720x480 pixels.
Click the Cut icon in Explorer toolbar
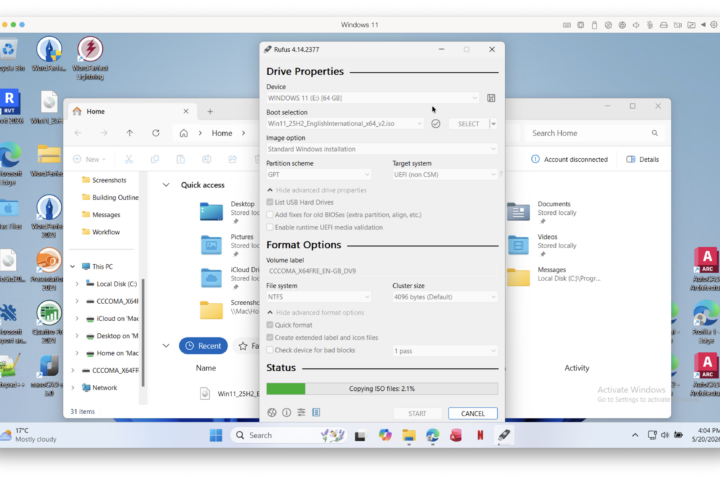click(129, 159)
